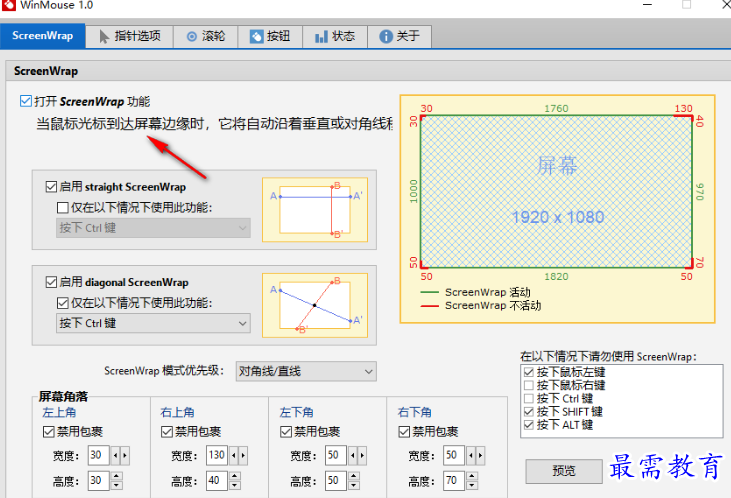
Task: Switch to the ScreenWrap tab
Action: (x=42, y=36)
